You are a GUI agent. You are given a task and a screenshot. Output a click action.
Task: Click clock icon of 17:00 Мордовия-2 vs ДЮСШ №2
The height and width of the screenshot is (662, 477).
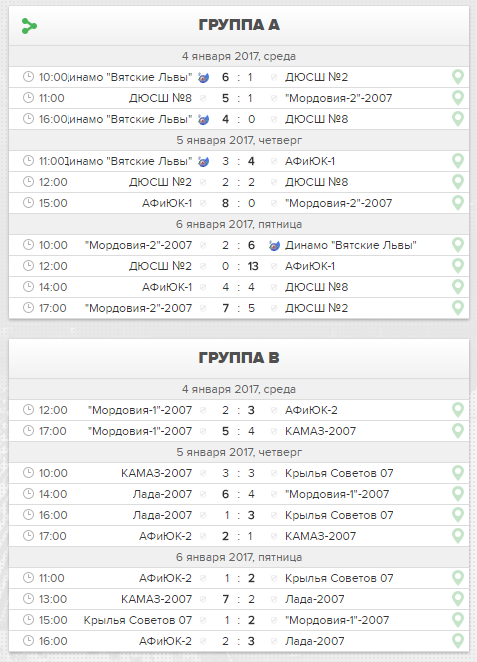[28, 308]
